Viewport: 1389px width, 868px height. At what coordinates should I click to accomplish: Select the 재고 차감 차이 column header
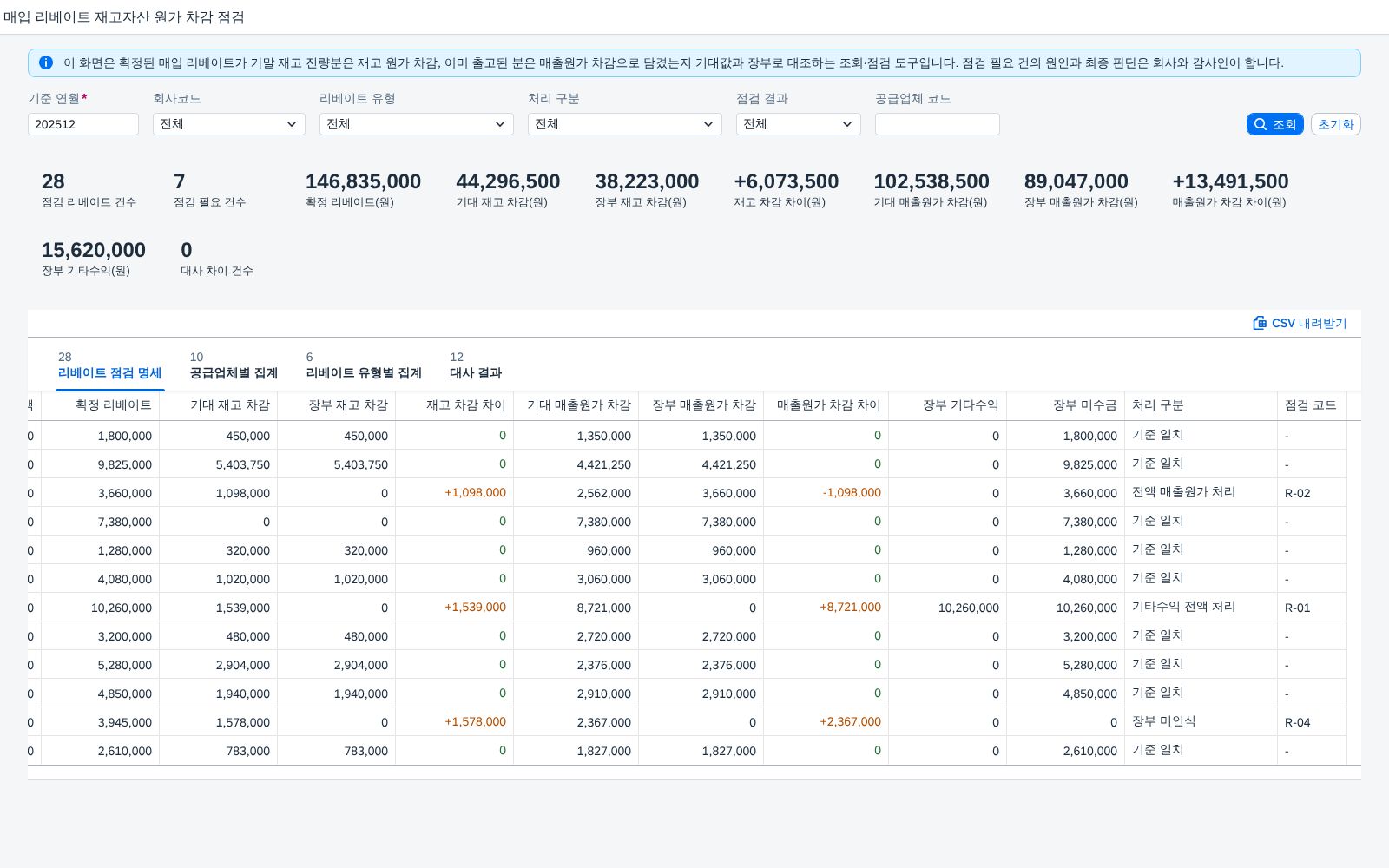[455, 405]
